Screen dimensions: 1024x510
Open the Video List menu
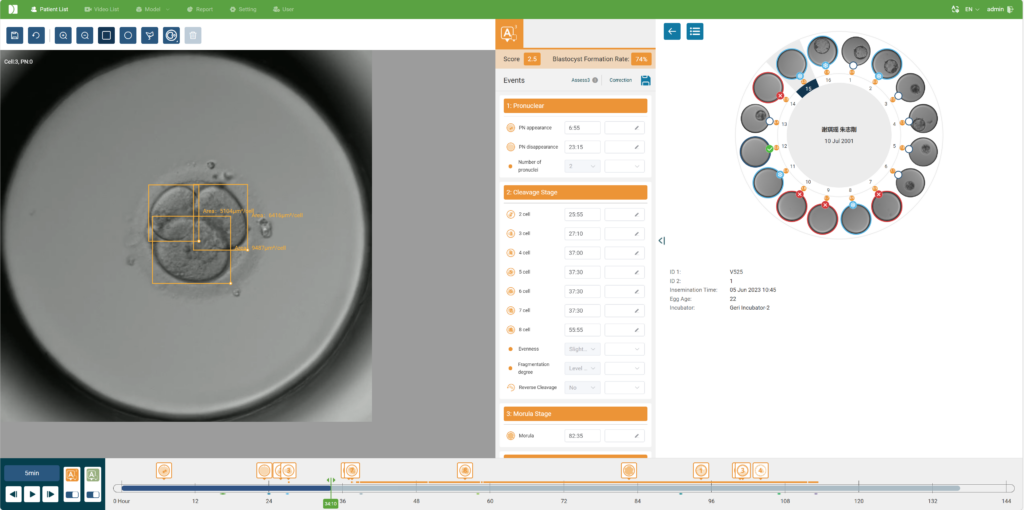click(x=102, y=9)
